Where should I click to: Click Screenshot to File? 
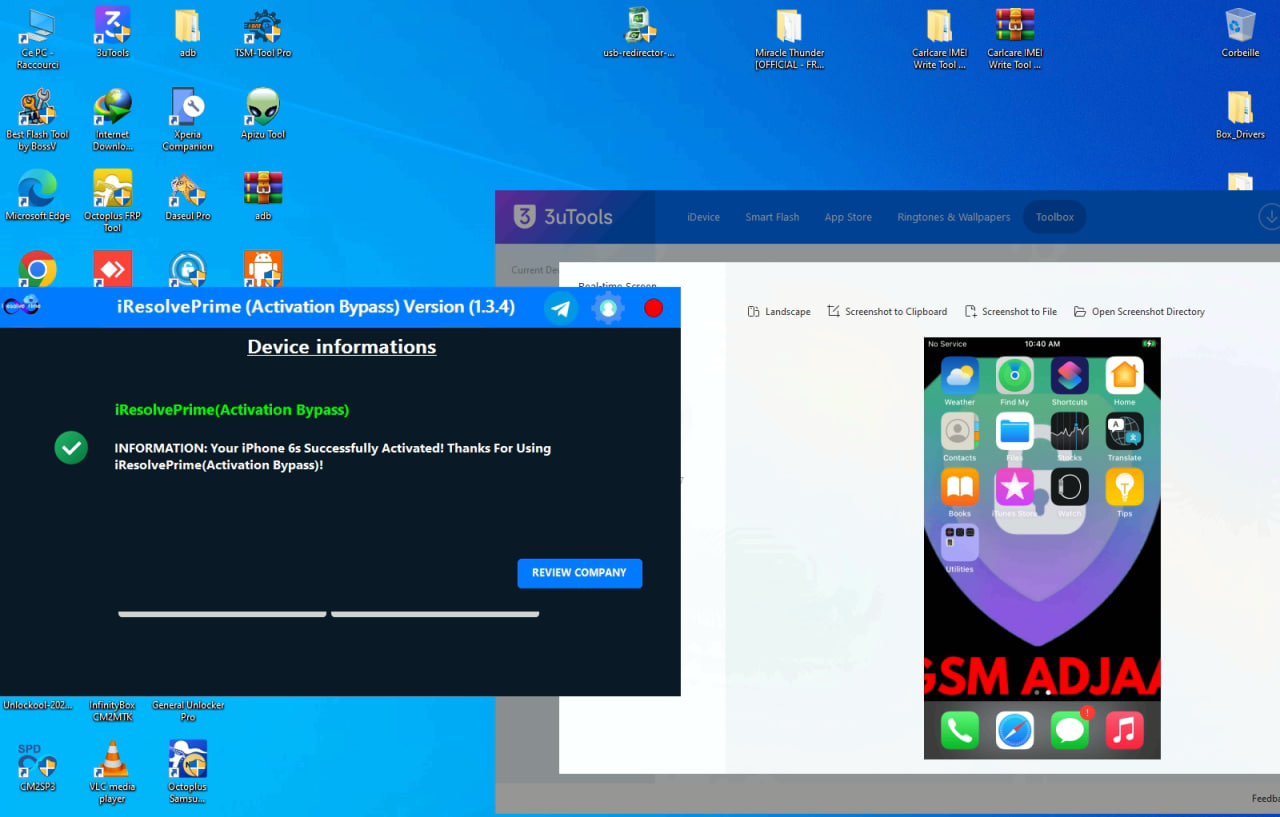pos(1010,312)
